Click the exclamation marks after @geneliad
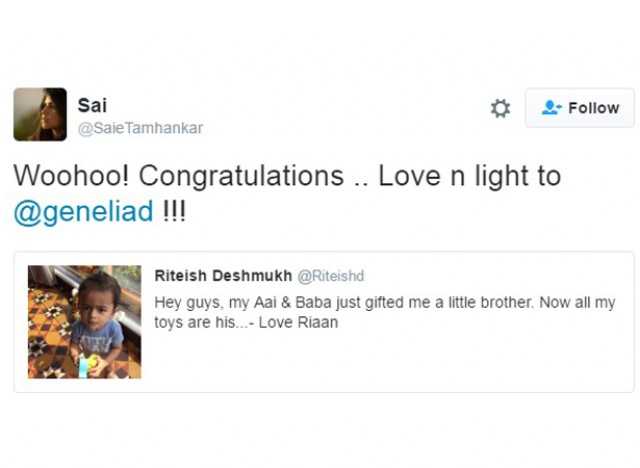The height and width of the screenshot is (468, 640). (x=174, y=211)
